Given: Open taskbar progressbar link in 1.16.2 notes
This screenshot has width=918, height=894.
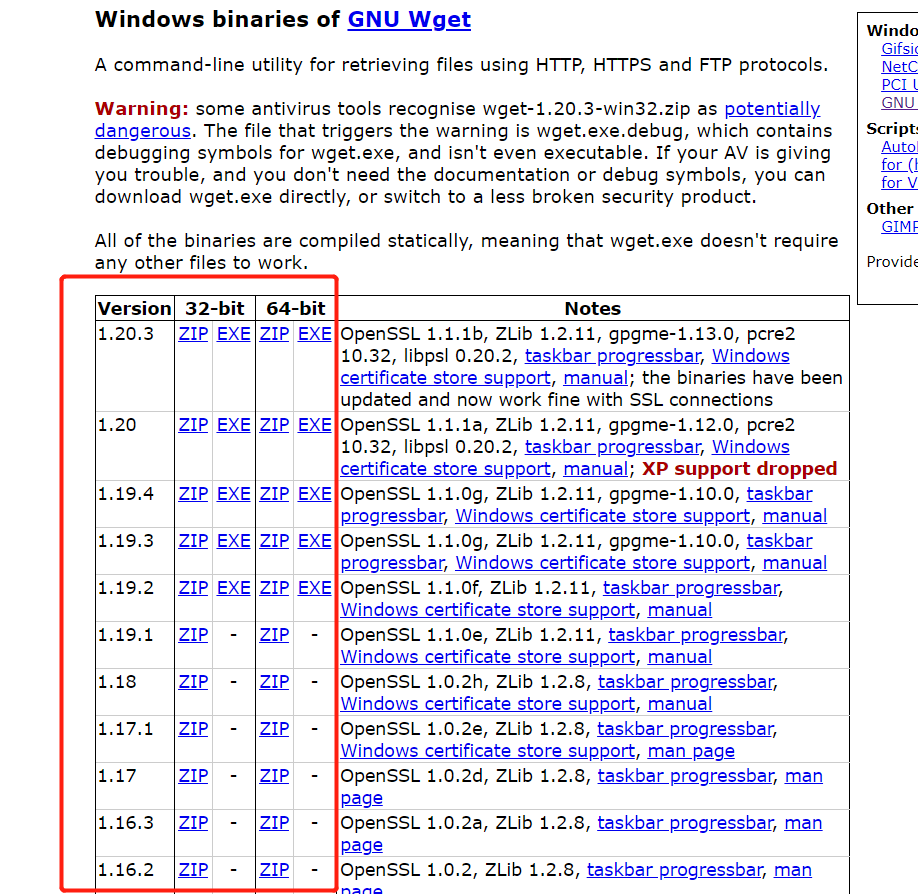Looking at the screenshot, I should [x=675, y=870].
